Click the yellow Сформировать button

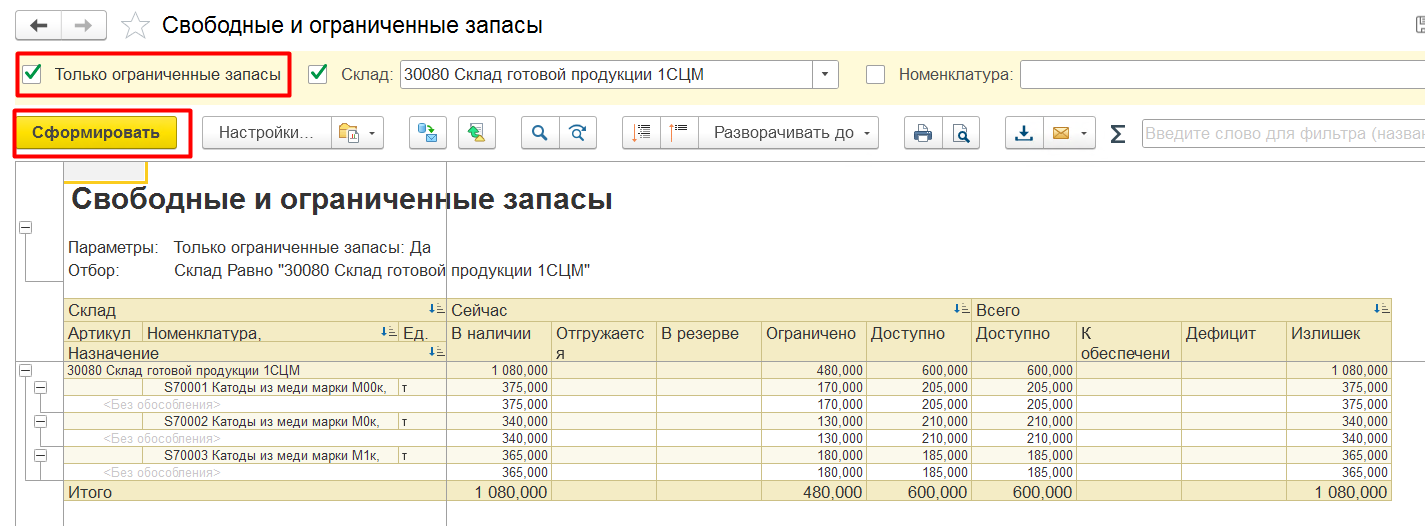(x=95, y=133)
